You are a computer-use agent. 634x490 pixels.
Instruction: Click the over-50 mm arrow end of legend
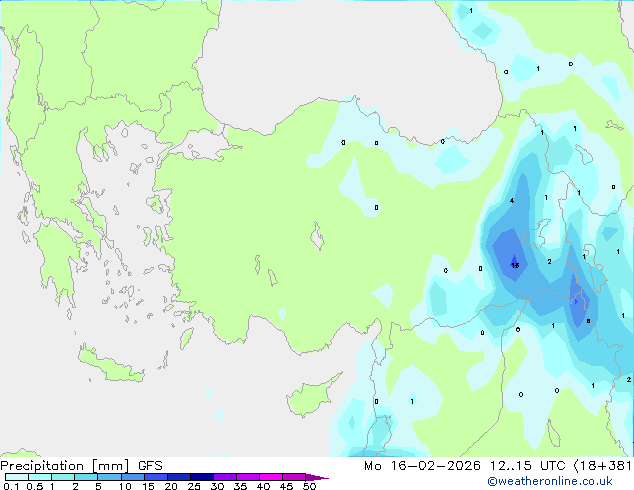pos(317,477)
